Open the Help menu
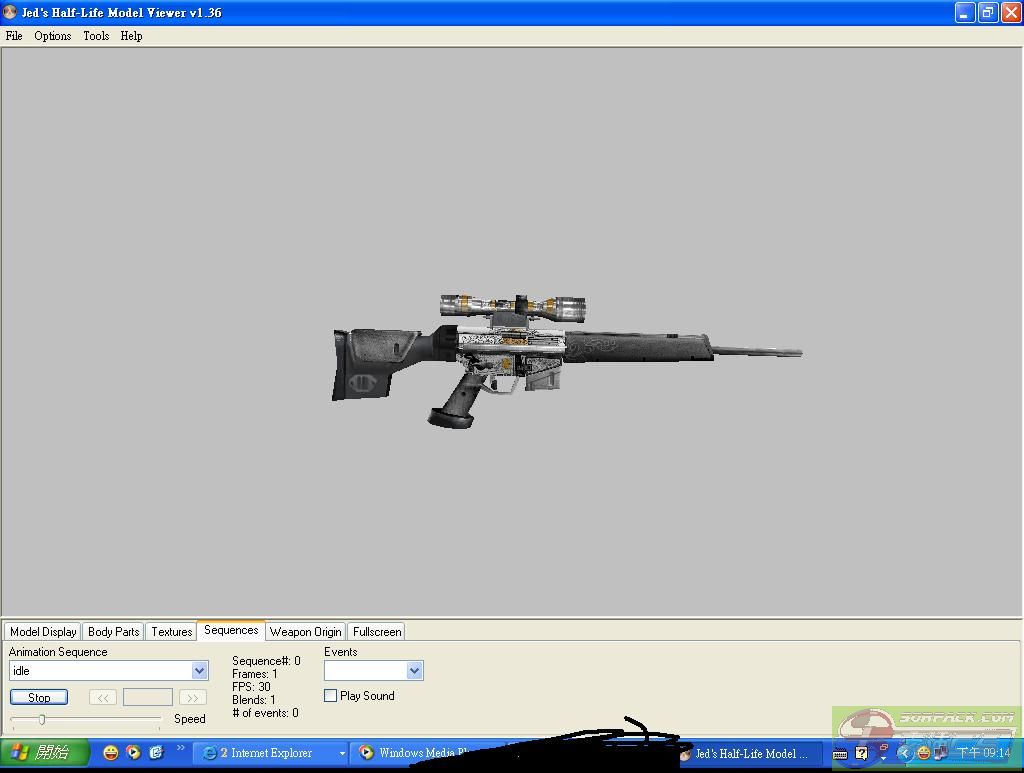The height and width of the screenshot is (773, 1024). (131, 36)
